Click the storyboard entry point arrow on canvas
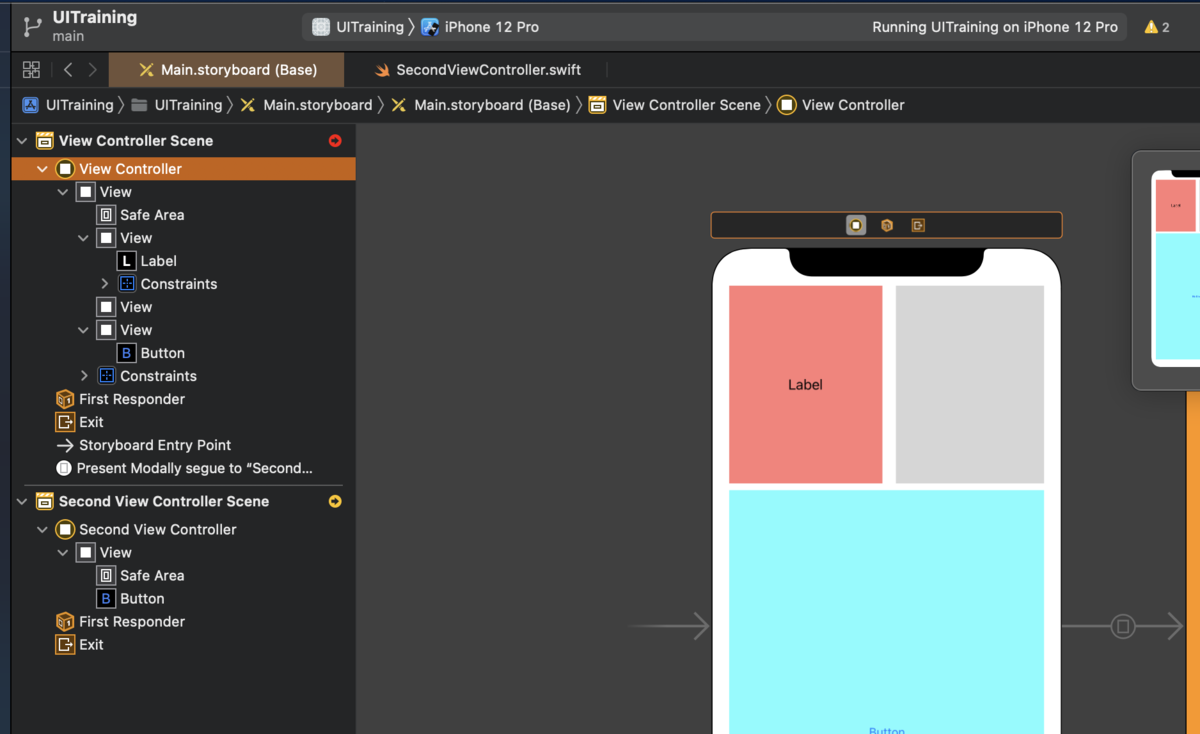 (x=670, y=627)
